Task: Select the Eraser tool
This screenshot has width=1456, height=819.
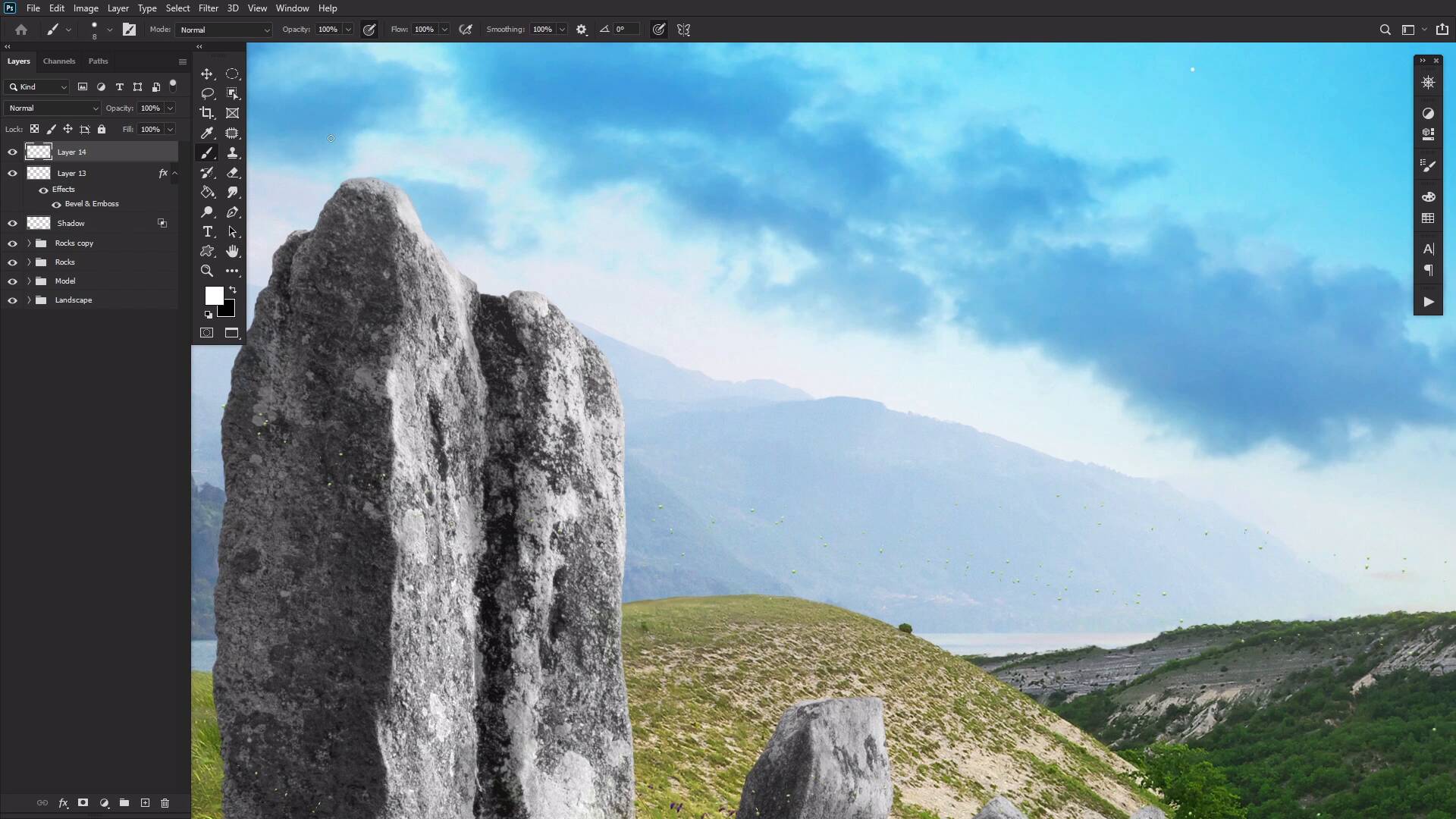Action: tap(233, 172)
